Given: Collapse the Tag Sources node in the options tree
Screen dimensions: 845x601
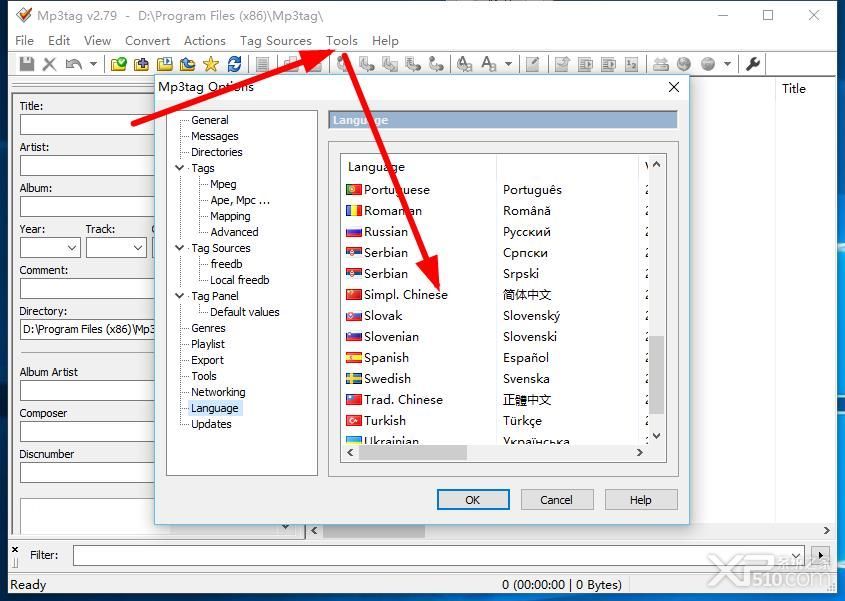Looking at the screenshot, I should tap(179, 247).
